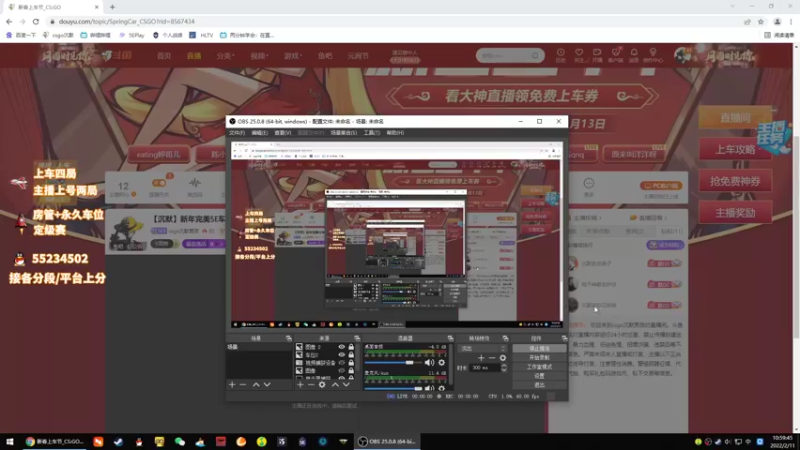
Task: Toggle lock on source 图像 2
Action: pyautogui.click(x=351, y=347)
